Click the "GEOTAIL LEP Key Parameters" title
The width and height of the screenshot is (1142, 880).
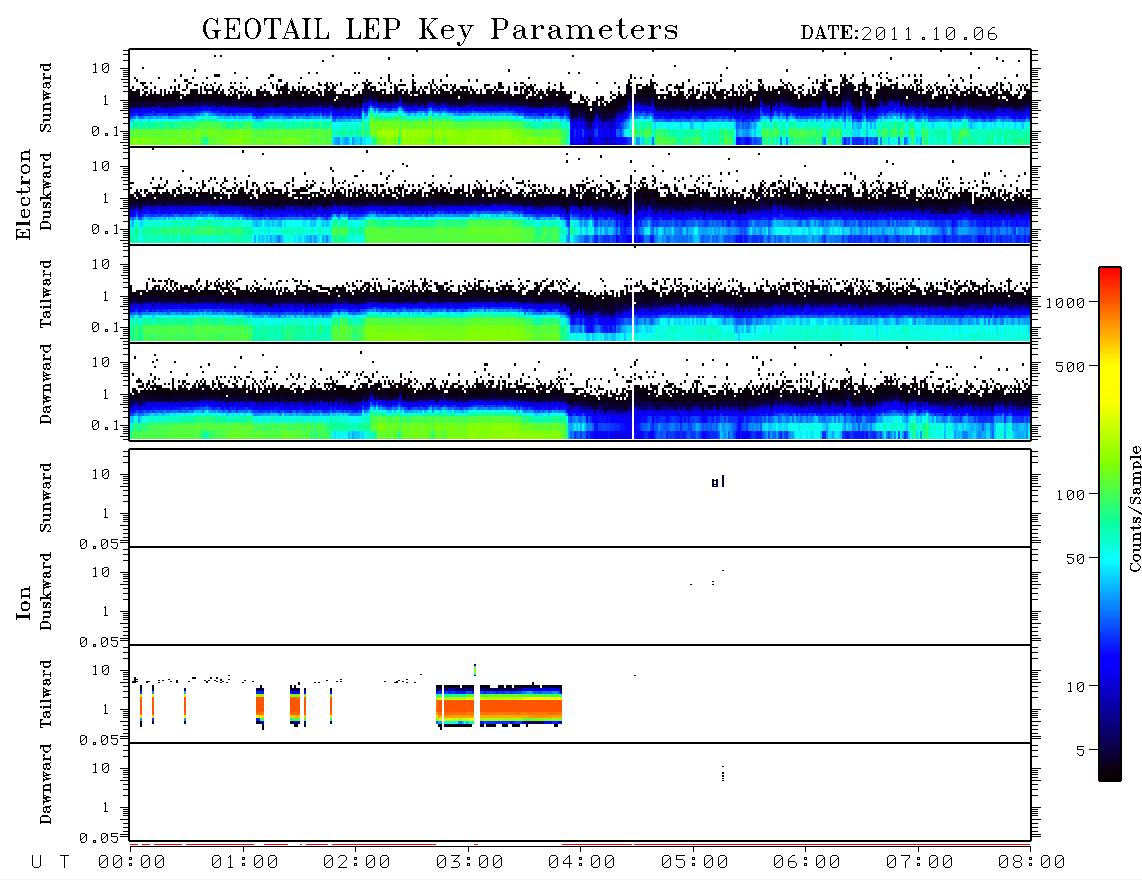click(440, 30)
